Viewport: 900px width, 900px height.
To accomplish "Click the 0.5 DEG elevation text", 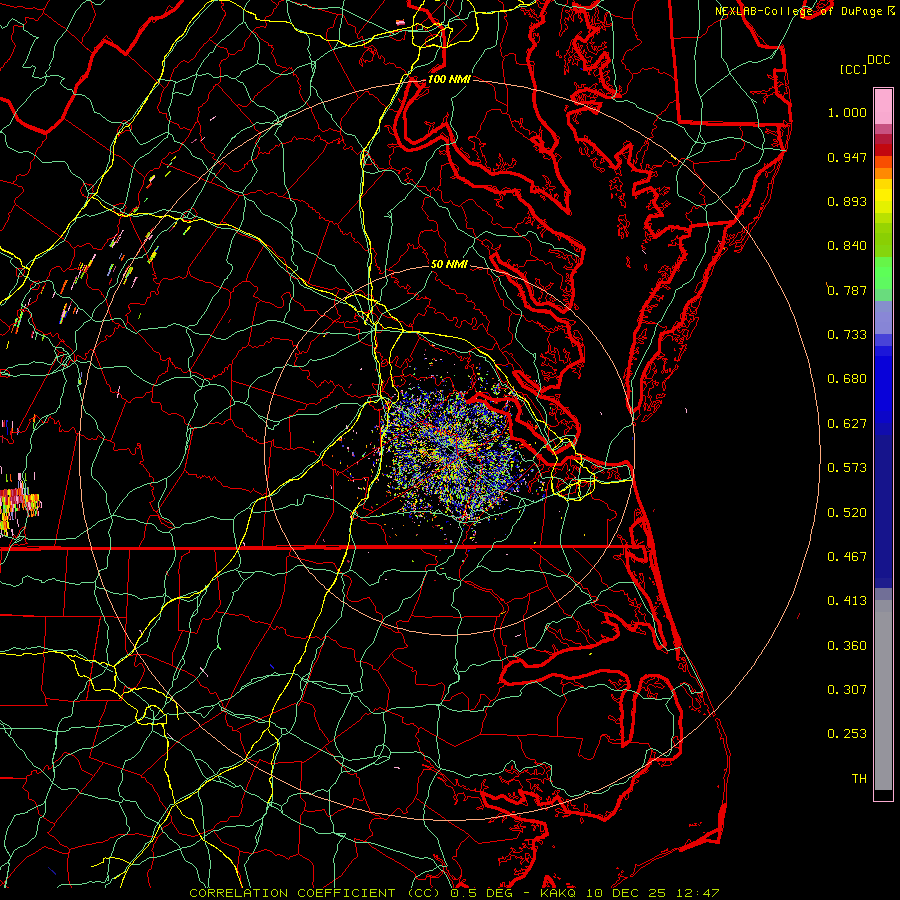I will 482,893.
